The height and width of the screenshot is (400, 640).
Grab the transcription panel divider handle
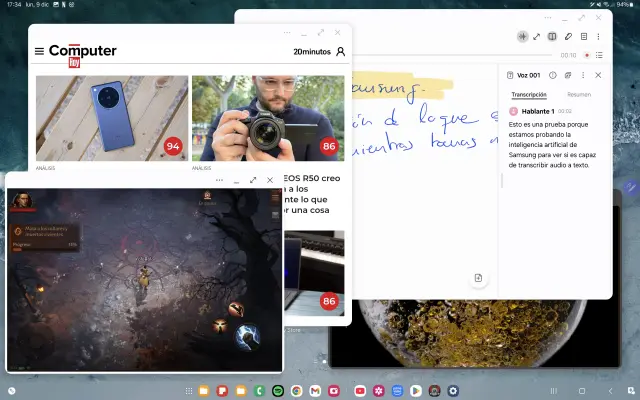502,181
